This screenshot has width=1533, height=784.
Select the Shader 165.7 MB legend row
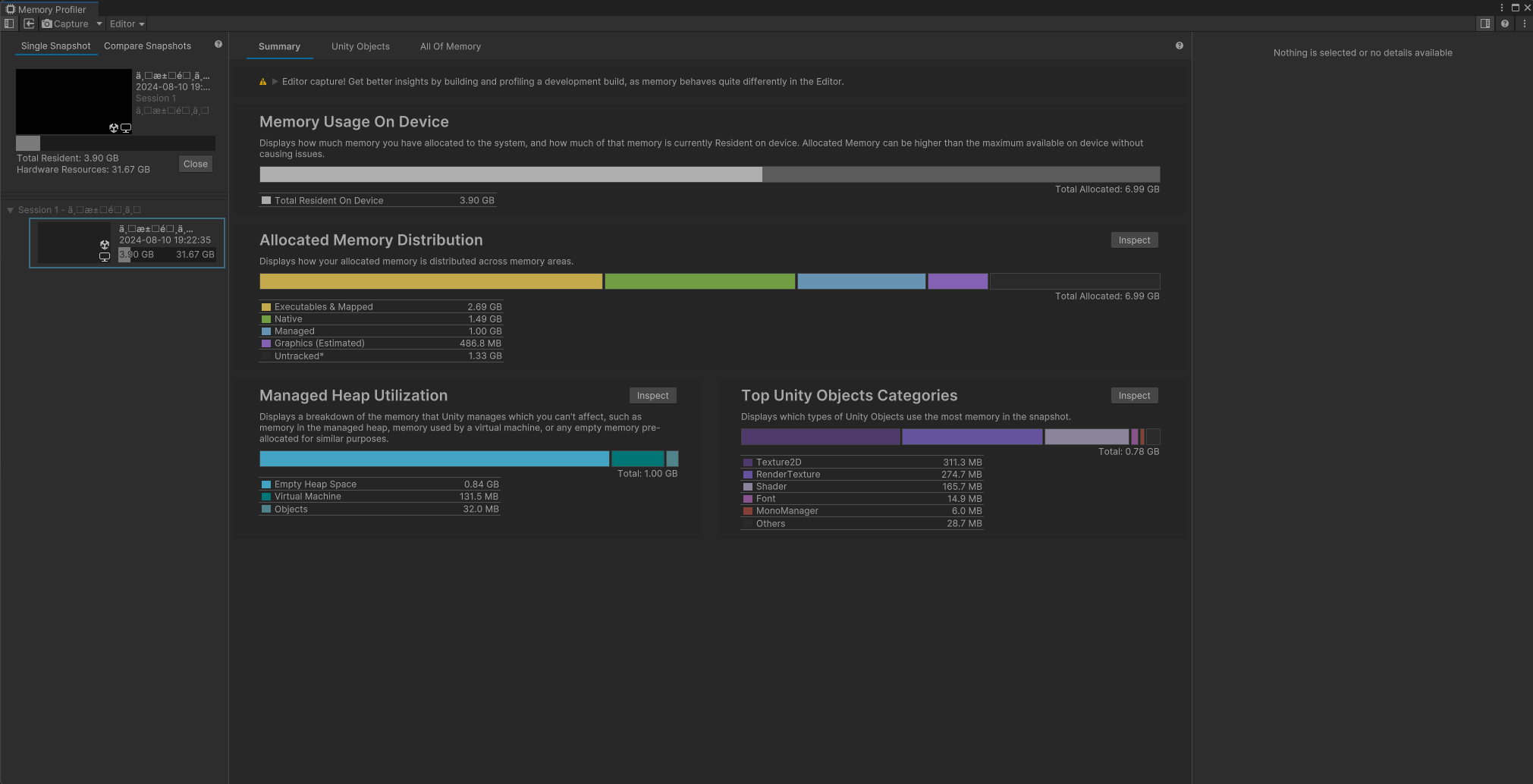coord(862,487)
